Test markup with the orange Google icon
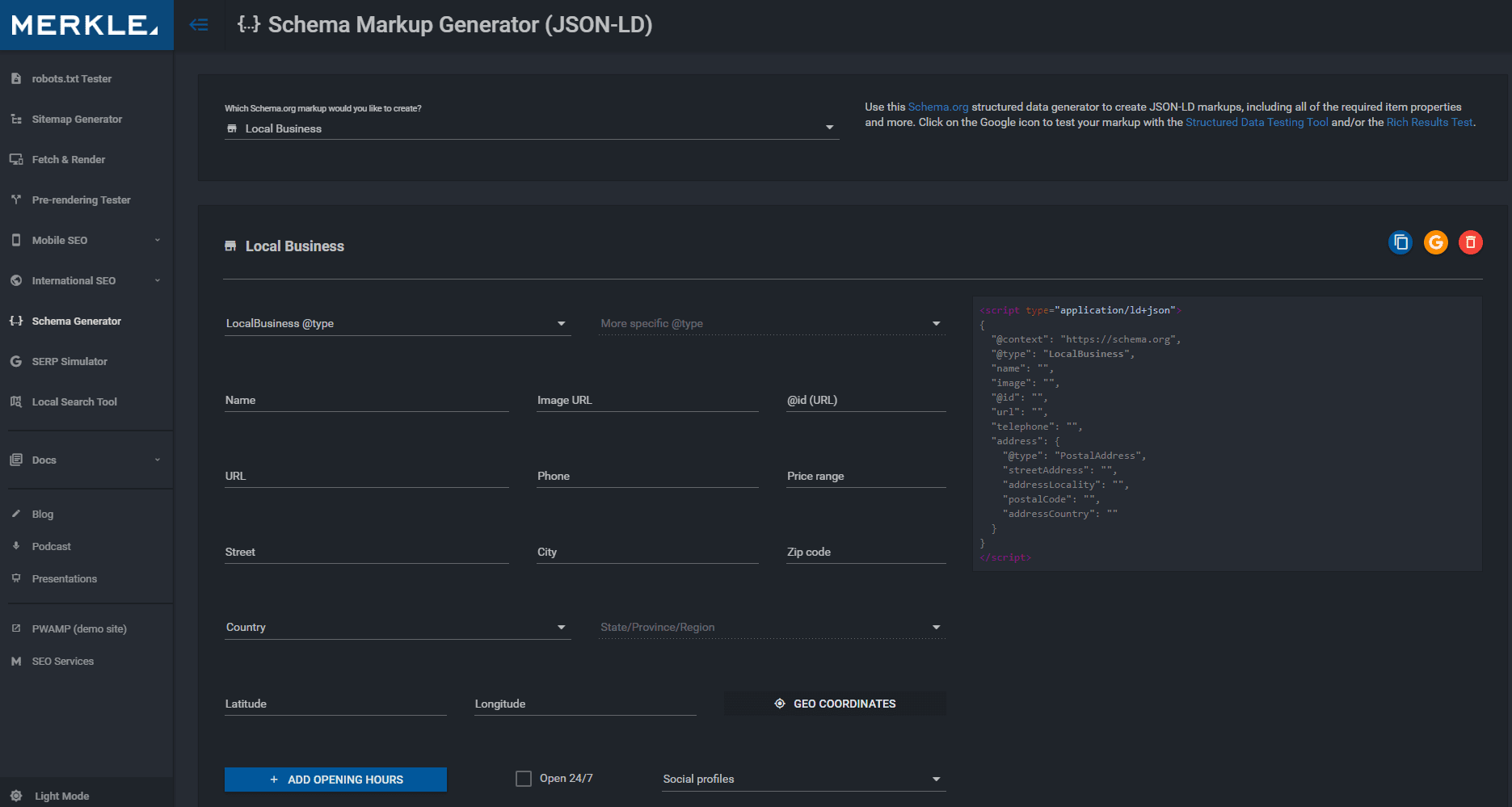Image resolution: width=1512 pixels, height=807 pixels. coord(1436,242)
